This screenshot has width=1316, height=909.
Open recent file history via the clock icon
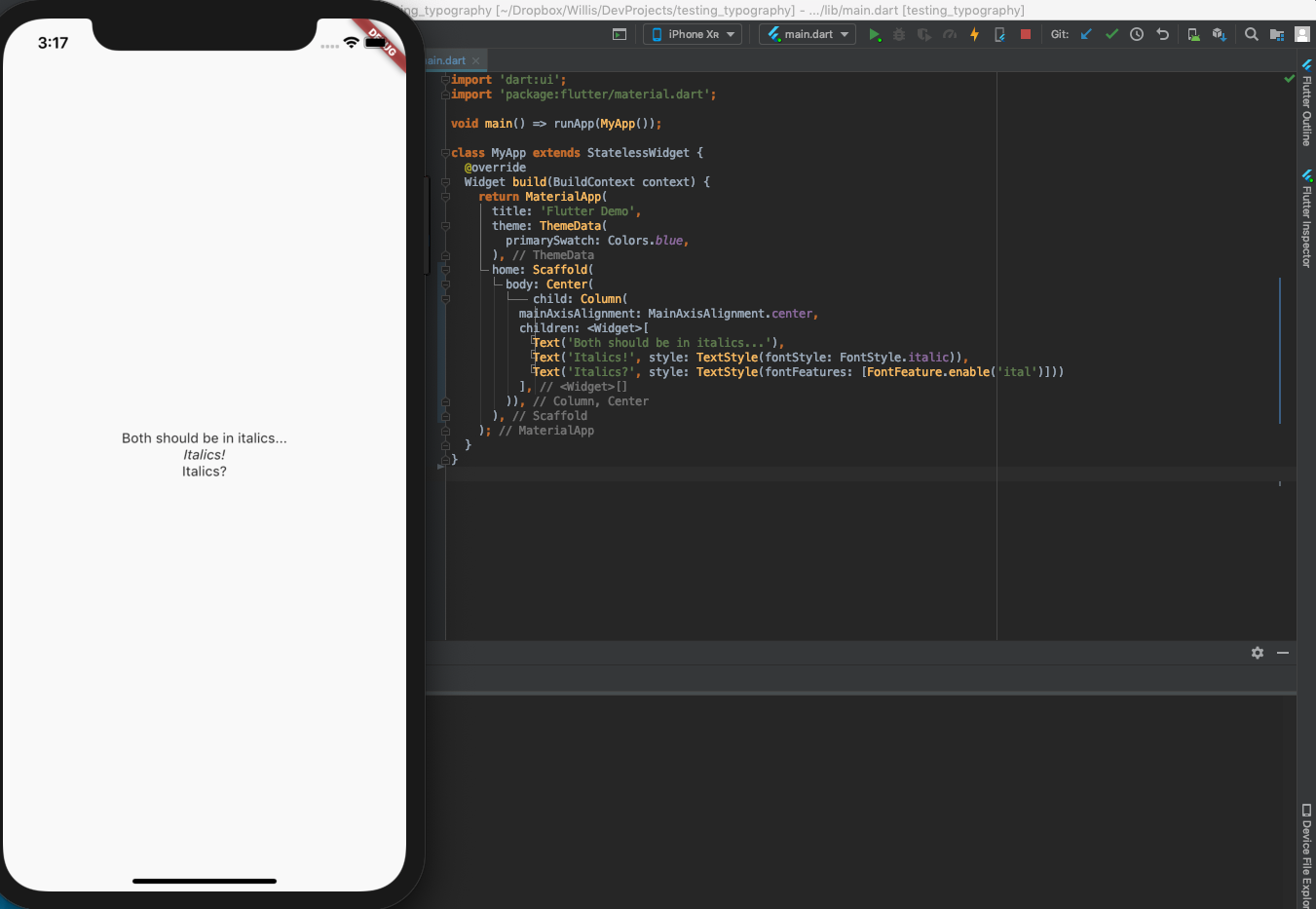tap(1137, 34)
